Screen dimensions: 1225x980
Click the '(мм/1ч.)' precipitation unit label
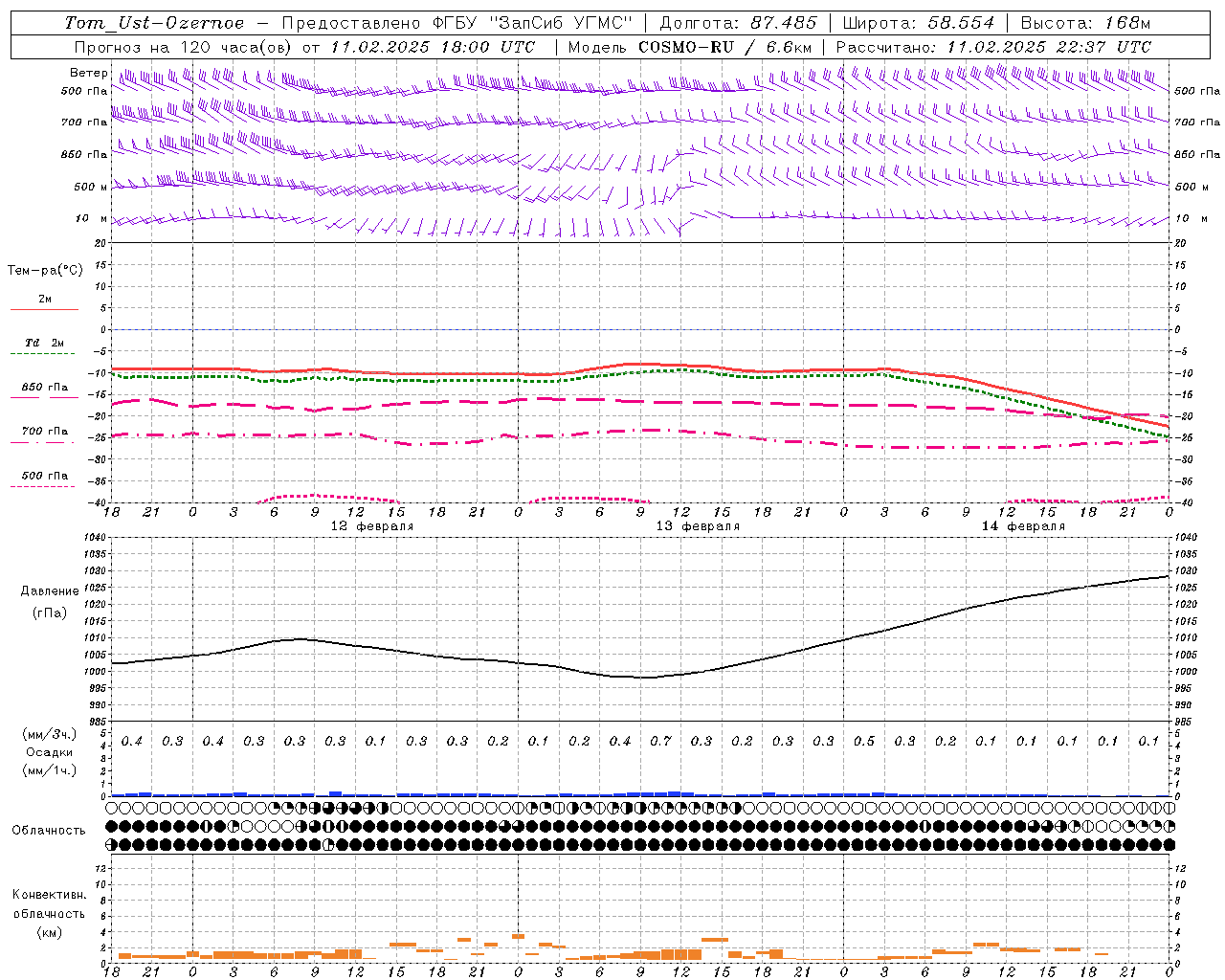[49, 770]
